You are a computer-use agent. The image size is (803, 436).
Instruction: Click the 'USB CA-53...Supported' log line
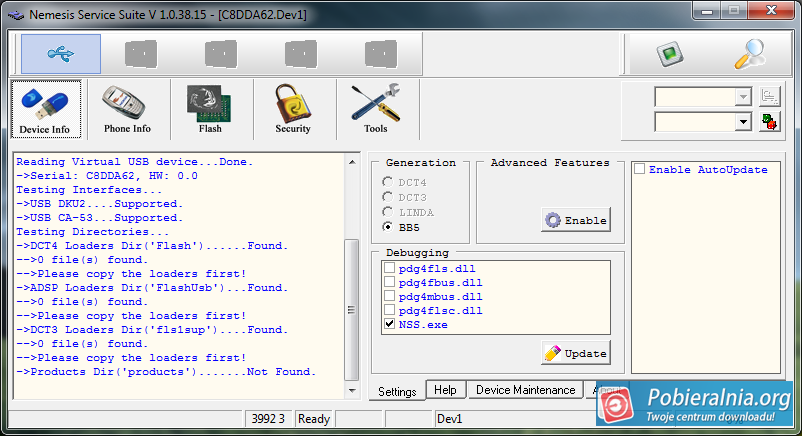99,218
